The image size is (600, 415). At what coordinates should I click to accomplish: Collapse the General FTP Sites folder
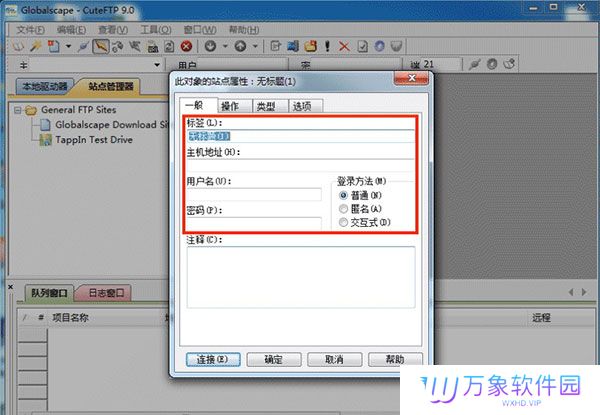tap(17, 111)
